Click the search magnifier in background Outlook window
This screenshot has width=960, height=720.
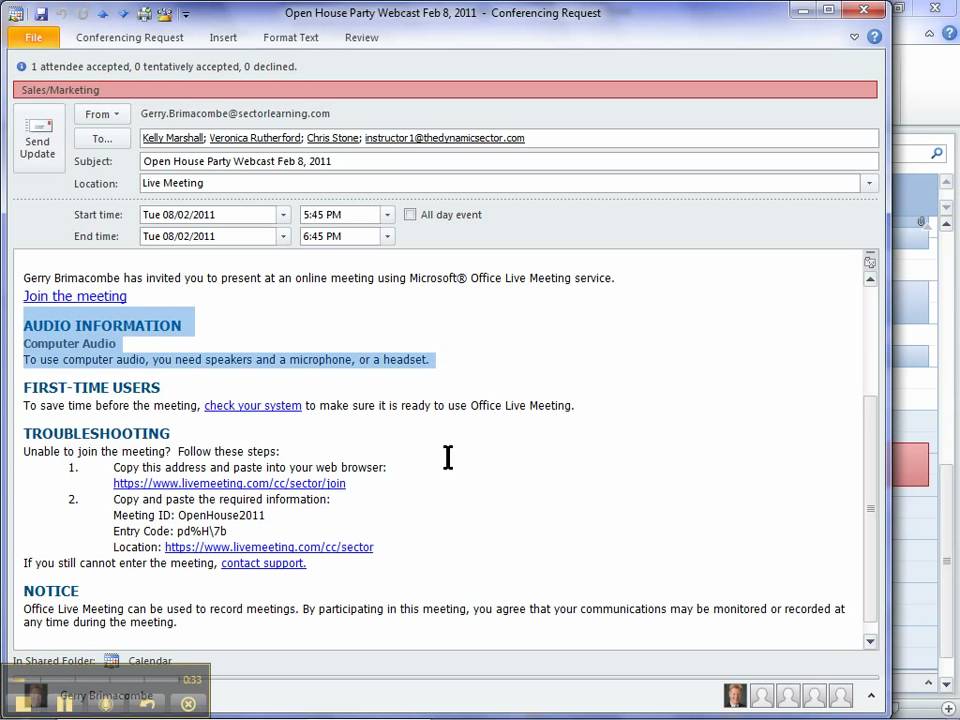[937, 153]
